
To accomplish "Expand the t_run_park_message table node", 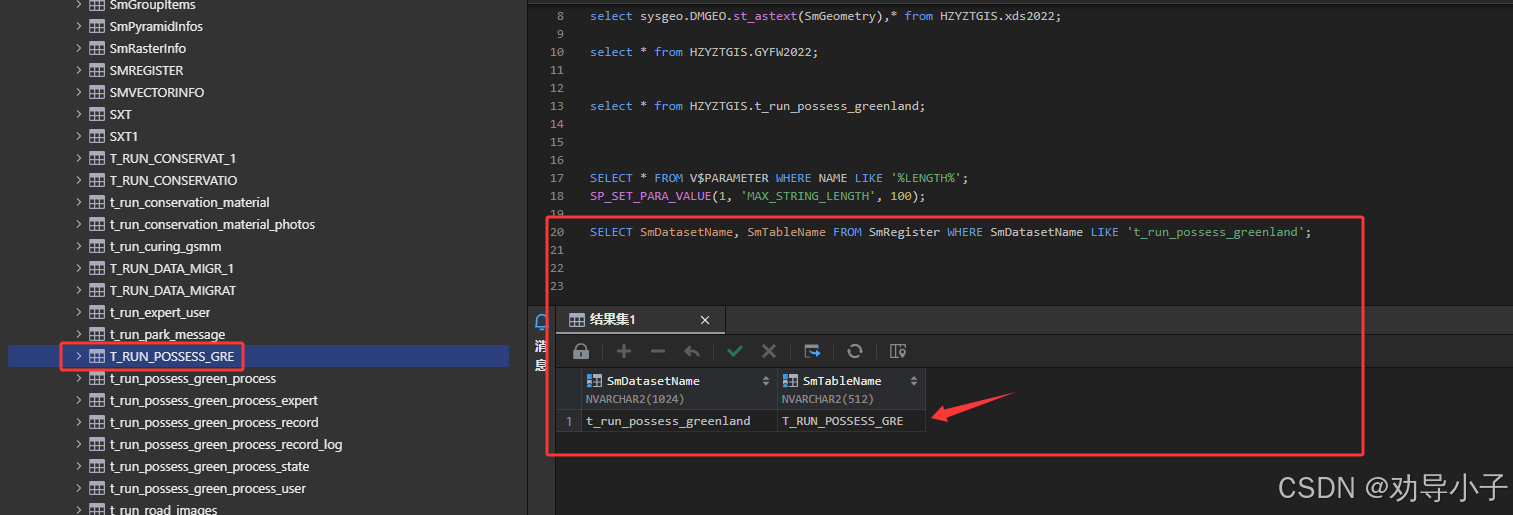I will [79, 334].
